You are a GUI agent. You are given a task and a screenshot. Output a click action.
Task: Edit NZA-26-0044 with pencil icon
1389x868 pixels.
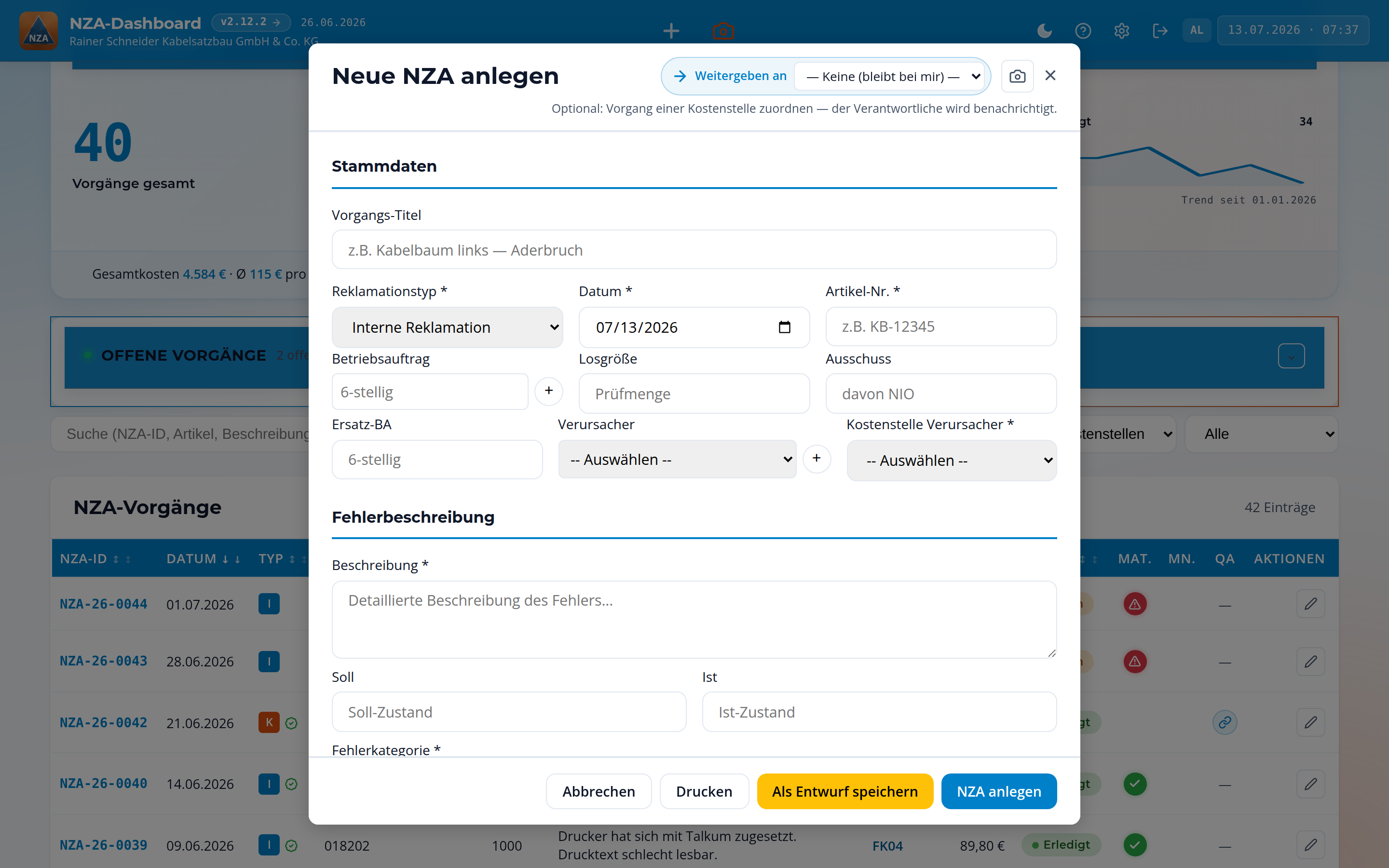point(1310,604)
